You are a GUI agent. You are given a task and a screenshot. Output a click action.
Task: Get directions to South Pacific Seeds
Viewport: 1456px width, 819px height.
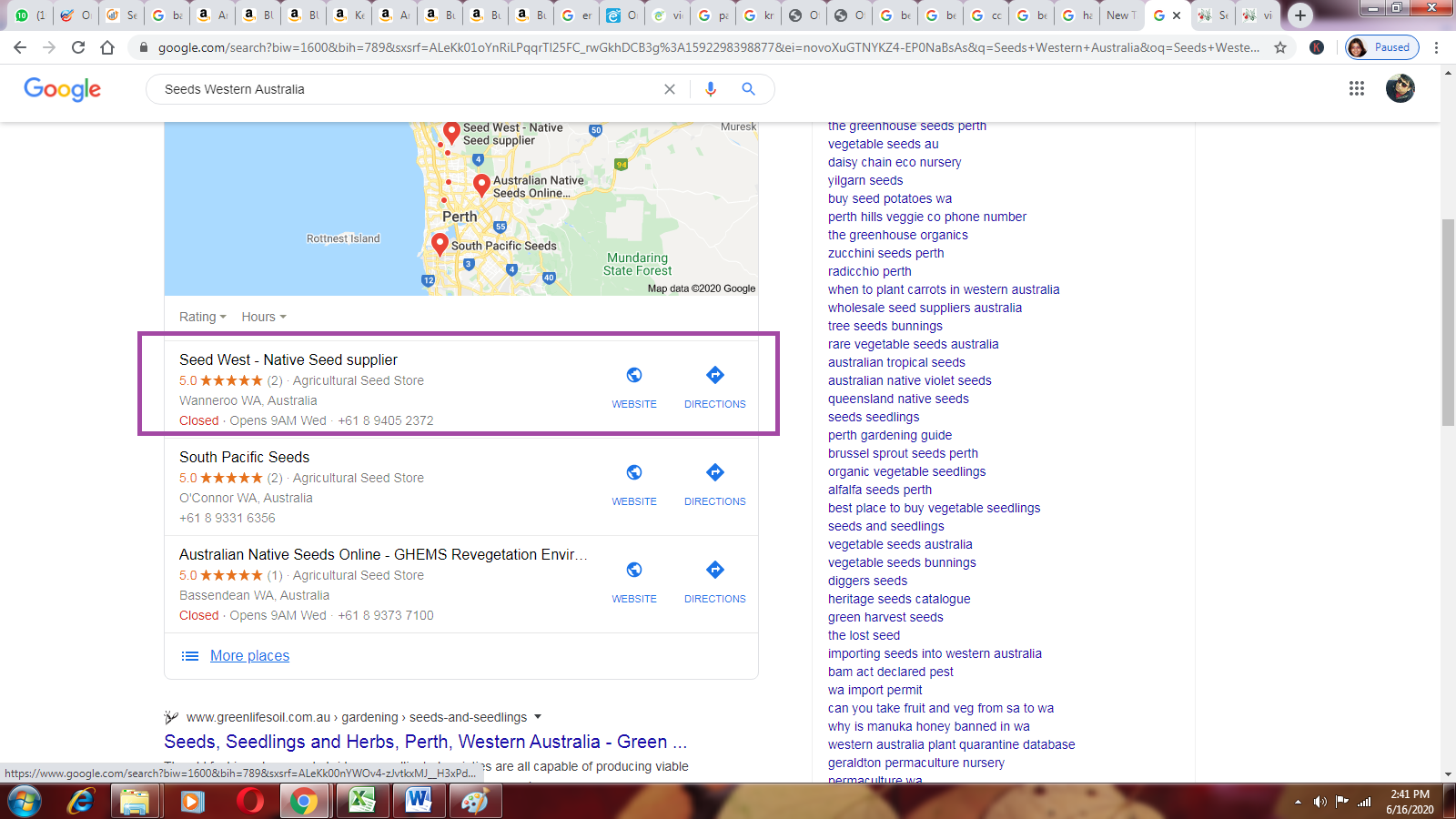(x=715, y=472)
